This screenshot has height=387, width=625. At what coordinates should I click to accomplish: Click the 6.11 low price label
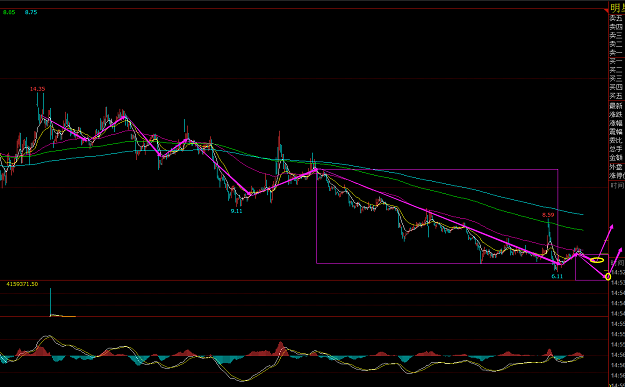(x=557, y=276)
